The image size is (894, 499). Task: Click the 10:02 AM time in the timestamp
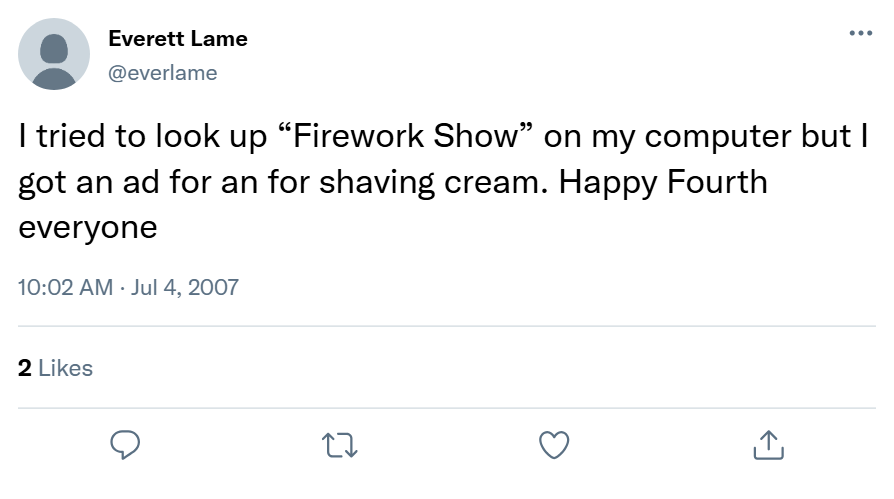pyautogui.click(x=65, y=287)
